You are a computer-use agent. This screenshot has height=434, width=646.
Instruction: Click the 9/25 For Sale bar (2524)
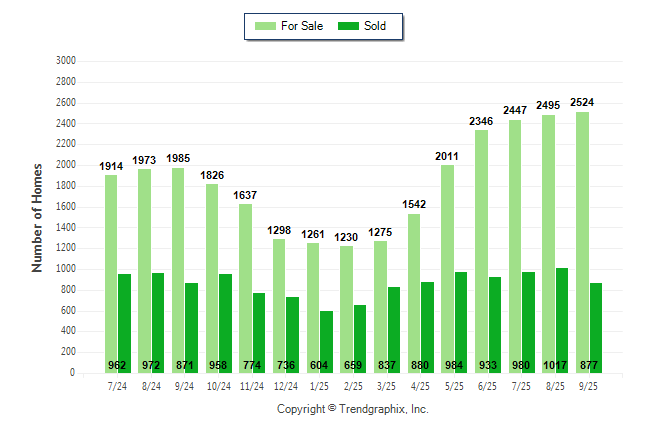pyautogui.click(x=582, y=242)
